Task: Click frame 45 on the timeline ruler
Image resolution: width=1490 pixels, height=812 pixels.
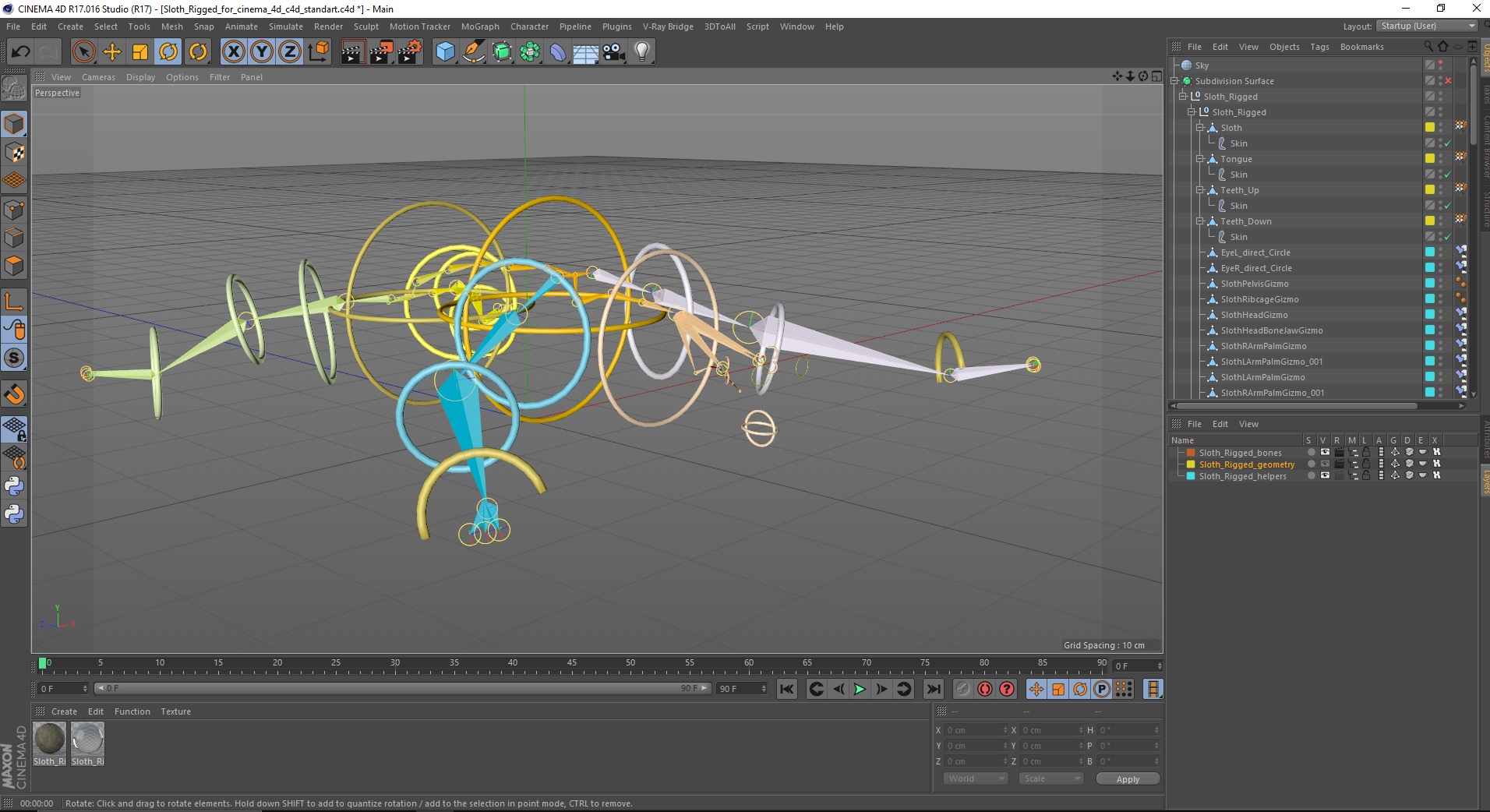Action: (571, 664)
